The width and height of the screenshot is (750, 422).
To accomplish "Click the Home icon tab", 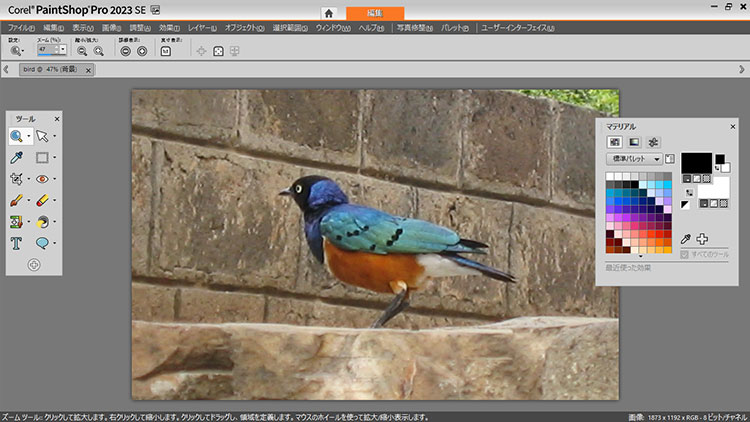I will 328,12.
